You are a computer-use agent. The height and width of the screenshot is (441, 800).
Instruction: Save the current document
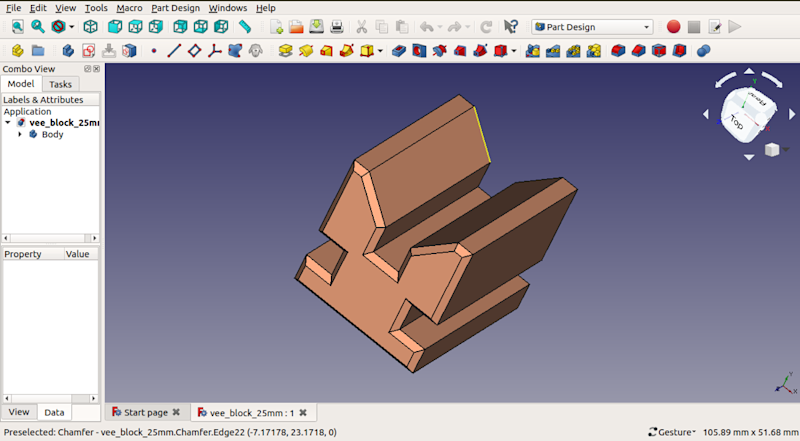[x=316, y=27]
